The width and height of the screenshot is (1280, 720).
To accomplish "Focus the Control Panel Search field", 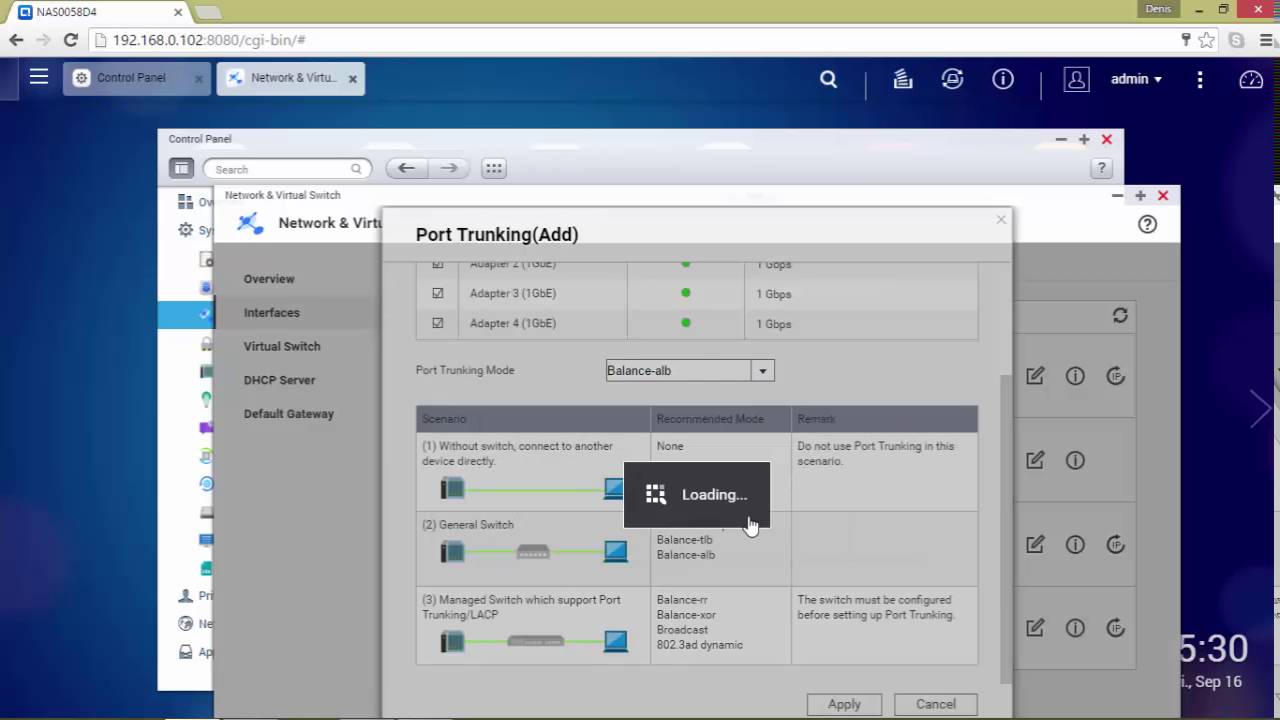I will pyautogui.click(x=287, y=169).
